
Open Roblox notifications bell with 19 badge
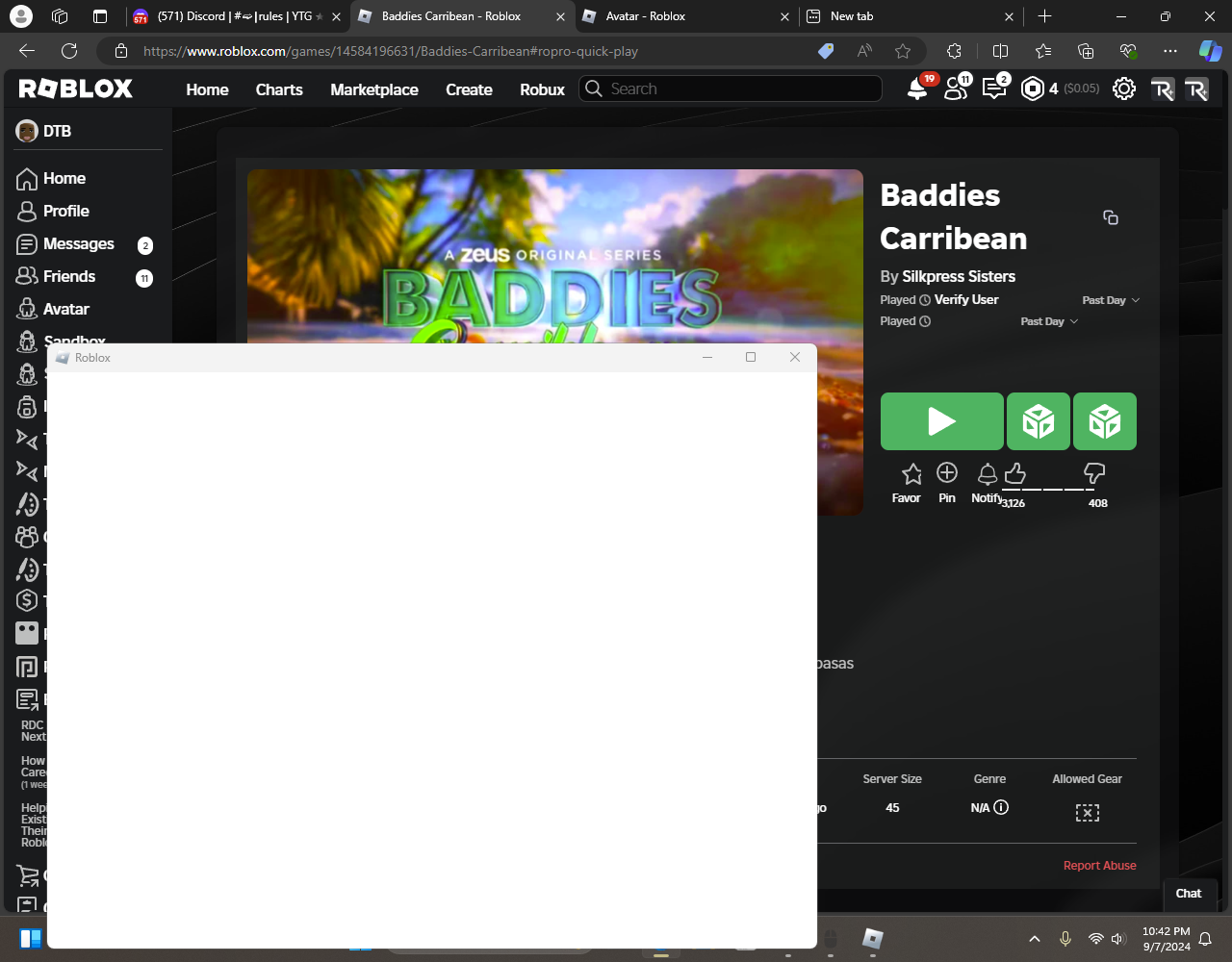[918, 89]
